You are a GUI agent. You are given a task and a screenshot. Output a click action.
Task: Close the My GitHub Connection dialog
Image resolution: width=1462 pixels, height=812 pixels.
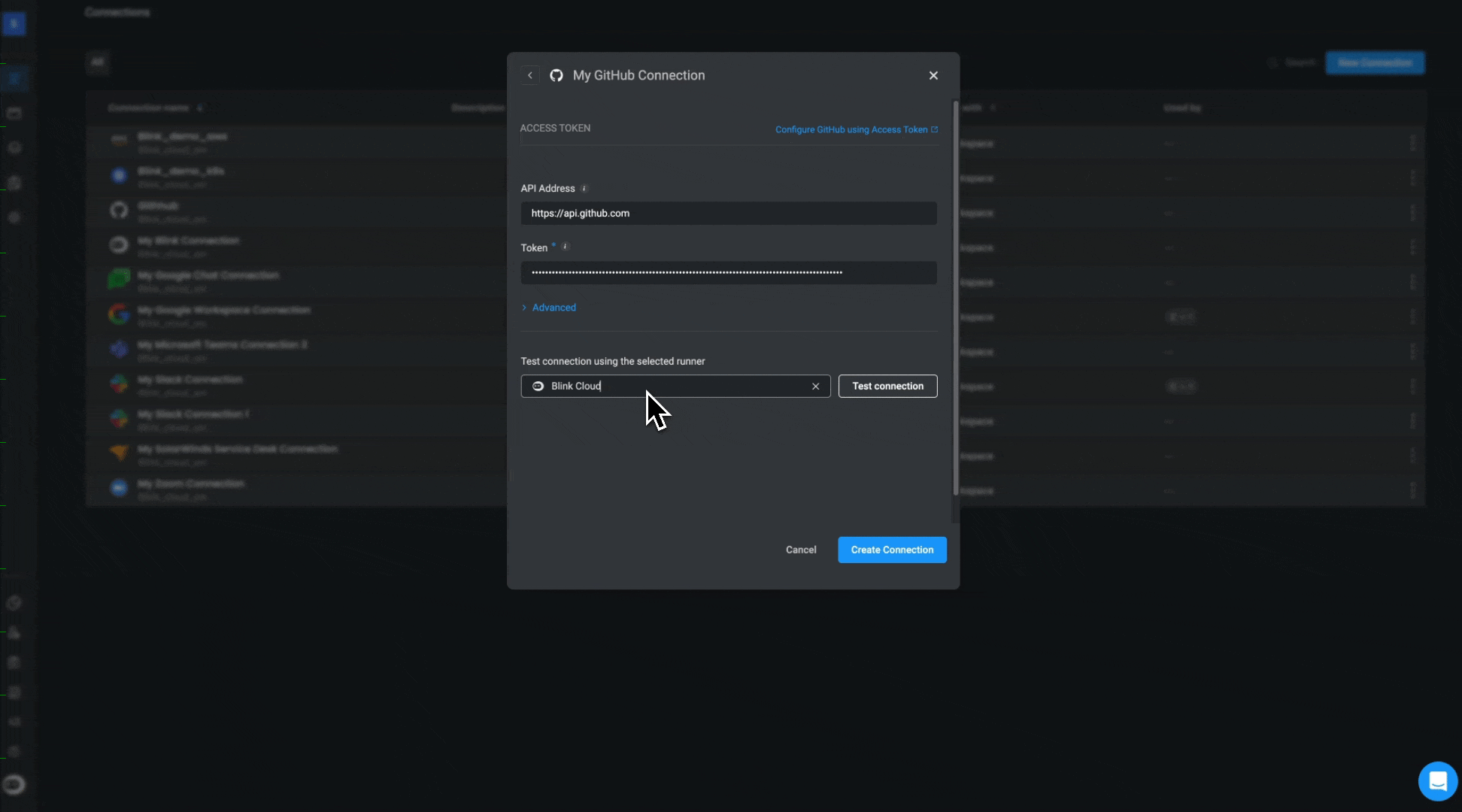pos(933,75)
